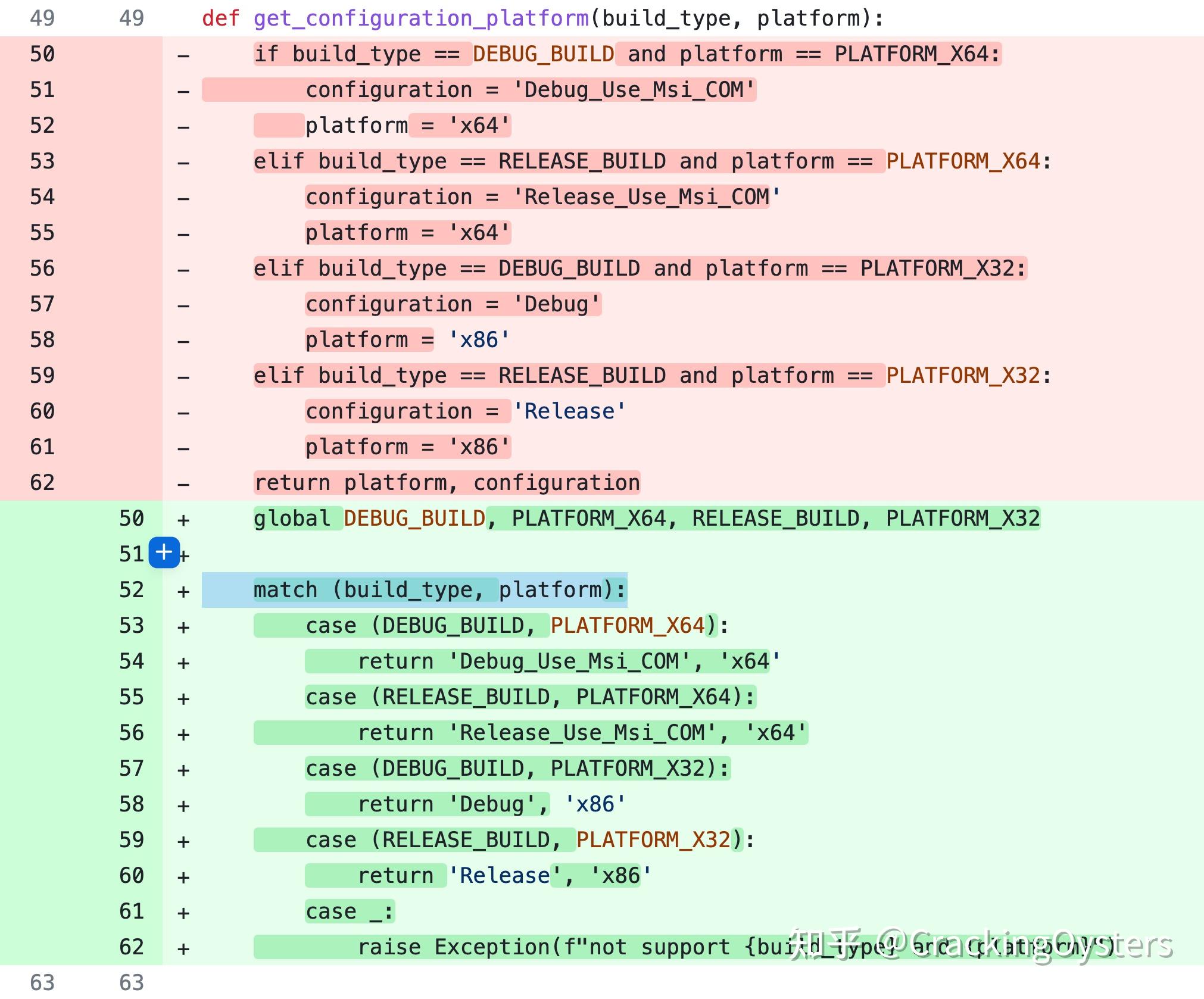Click the 'x86' string on added line 58
Image resolution: width=1204 pixels, height=999 pixels.
click(594, 804)
